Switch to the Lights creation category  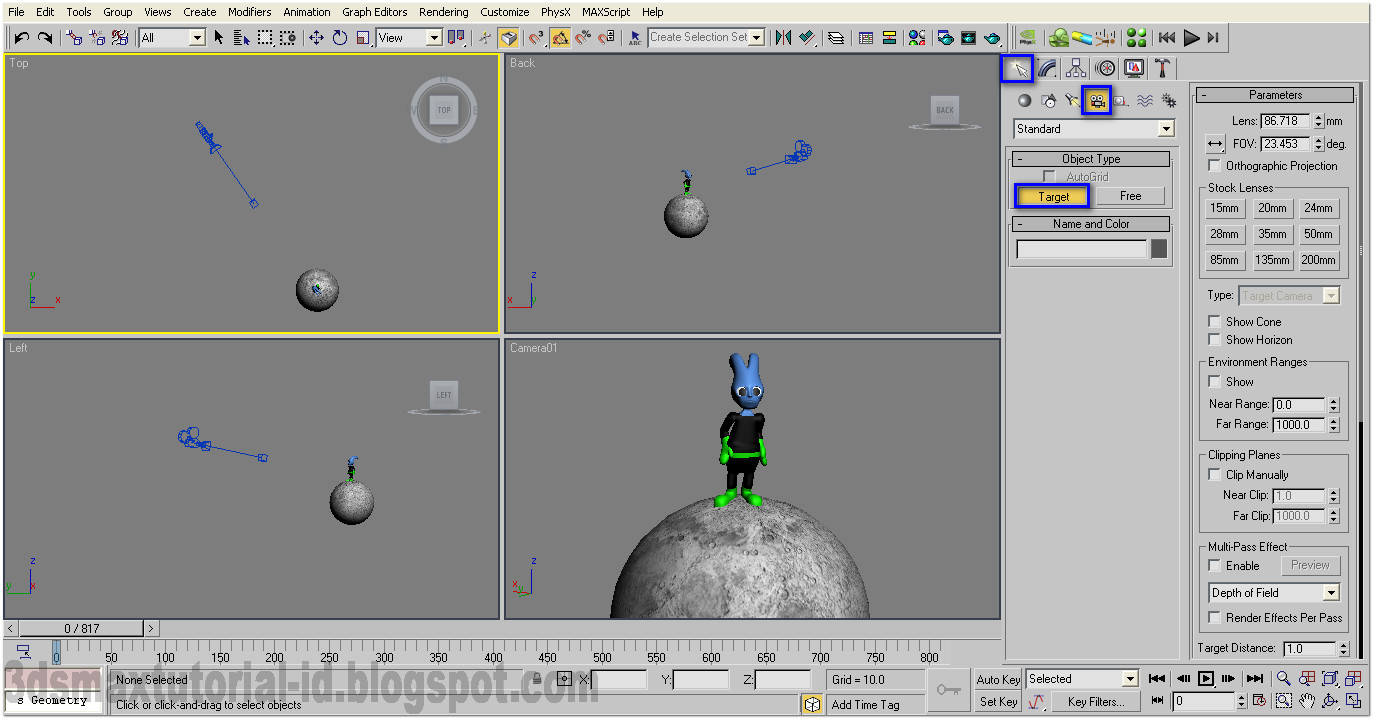pyautogui.click(x=1072, y=100)
